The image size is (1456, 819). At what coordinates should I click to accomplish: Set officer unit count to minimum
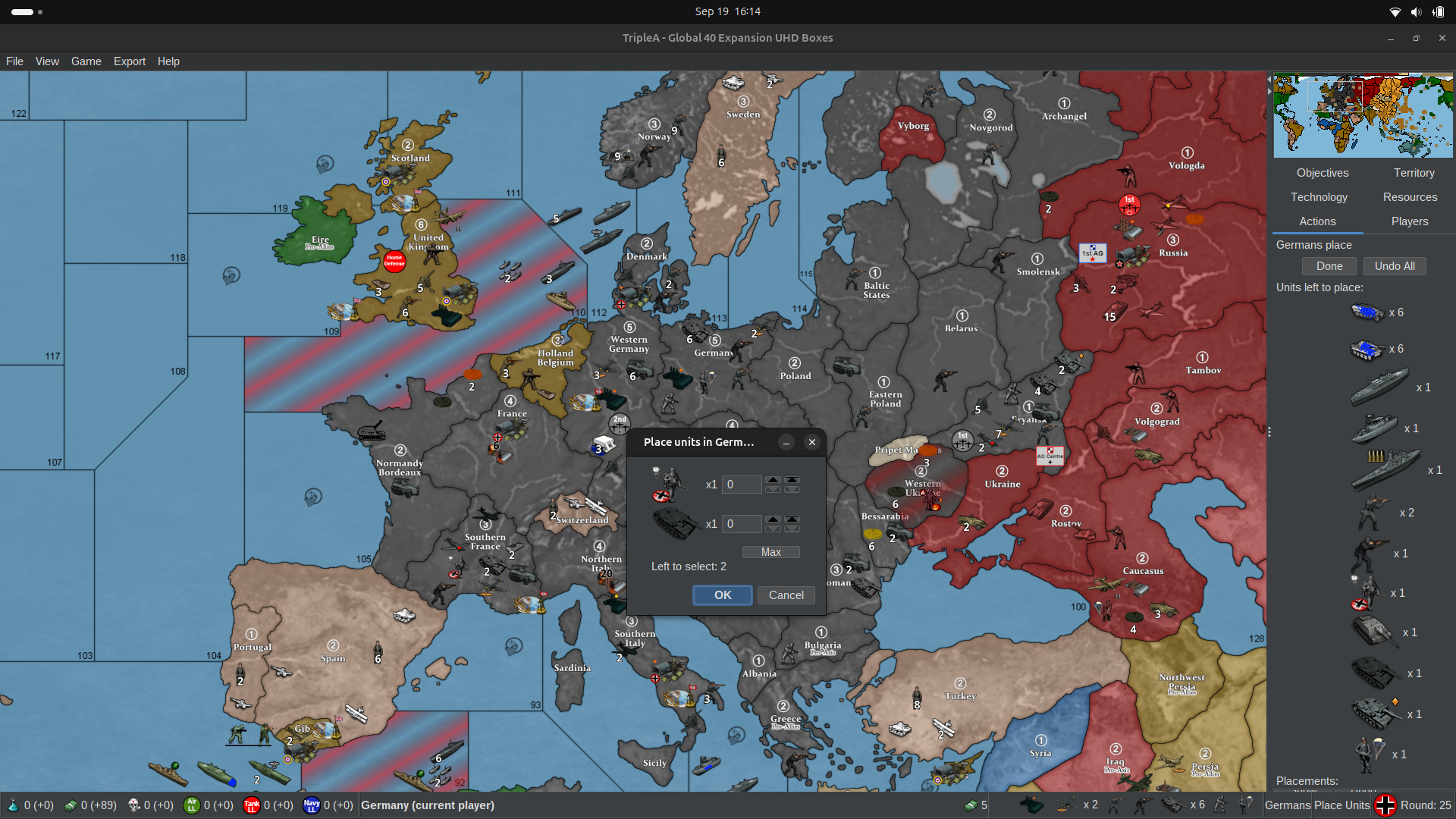792,489
